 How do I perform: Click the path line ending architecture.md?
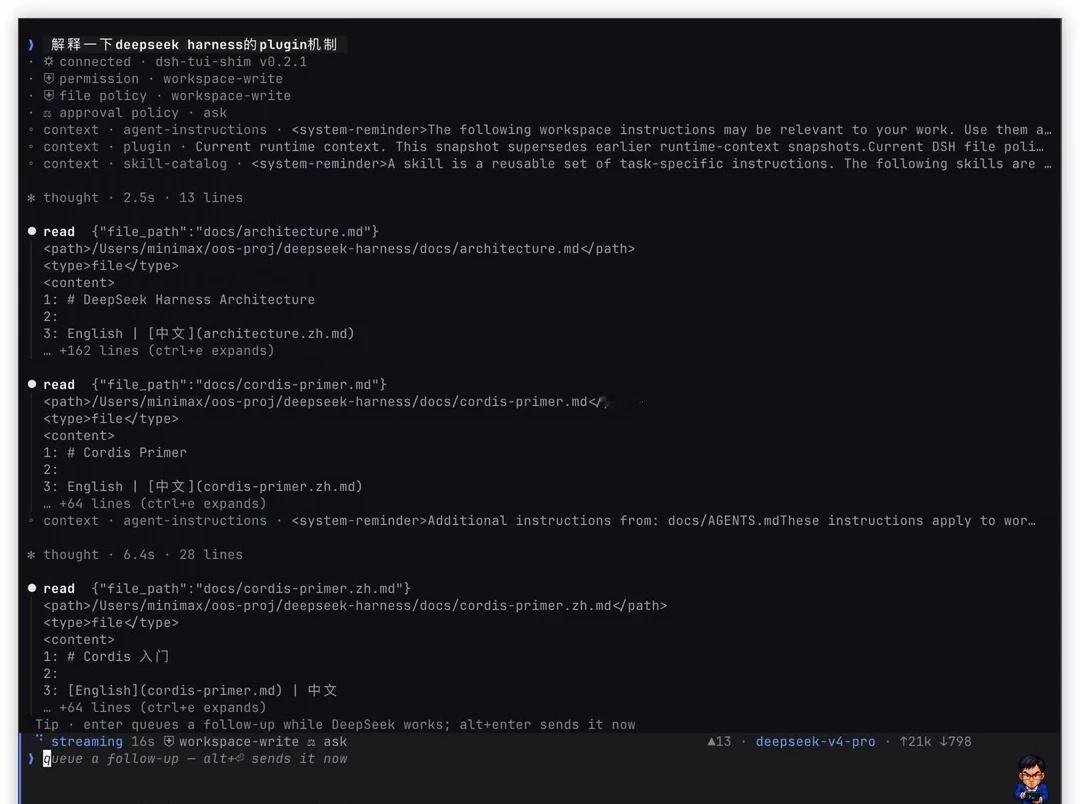click(339, 249)
